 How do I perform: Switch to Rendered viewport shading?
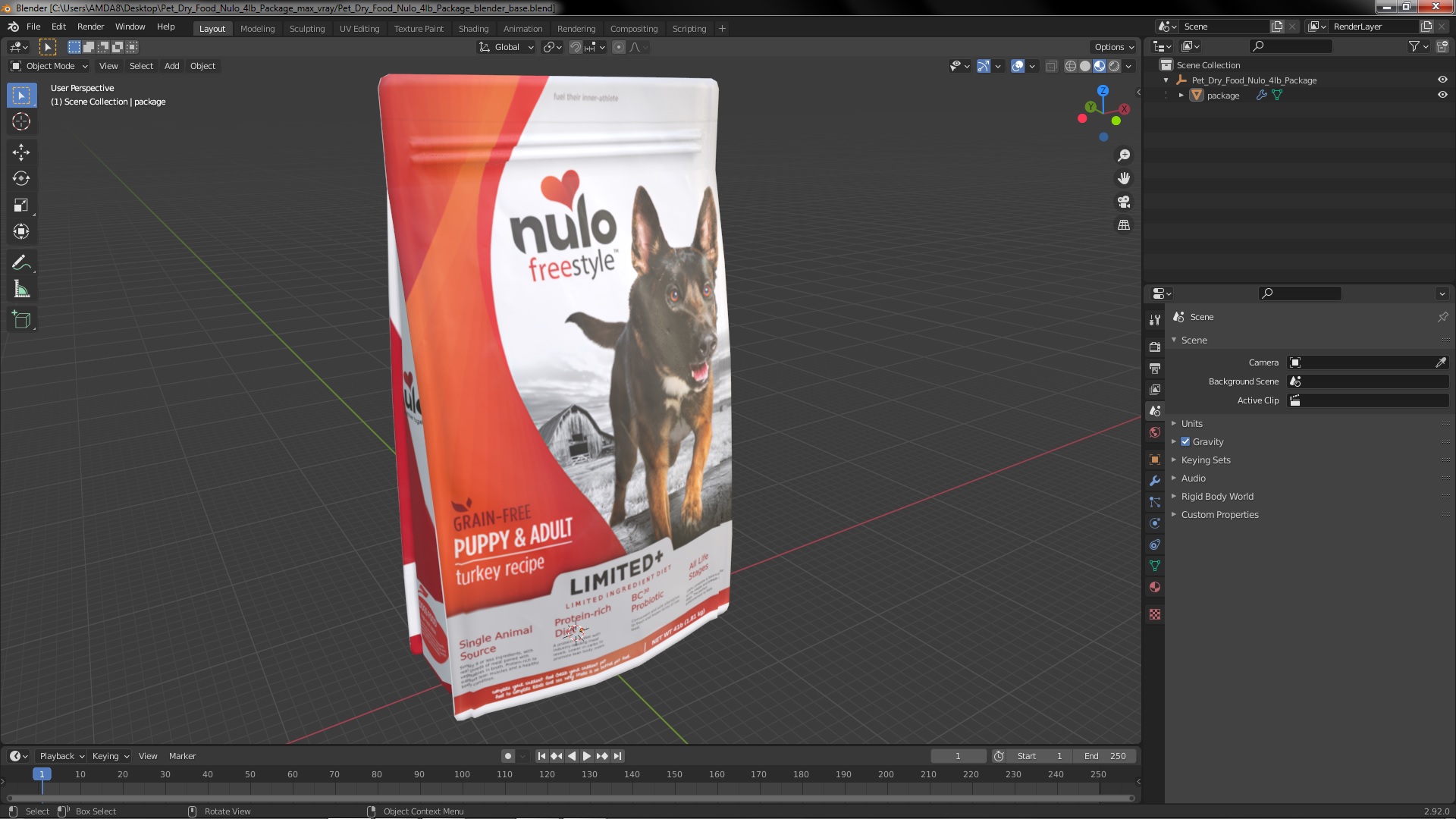(1114, 66)
